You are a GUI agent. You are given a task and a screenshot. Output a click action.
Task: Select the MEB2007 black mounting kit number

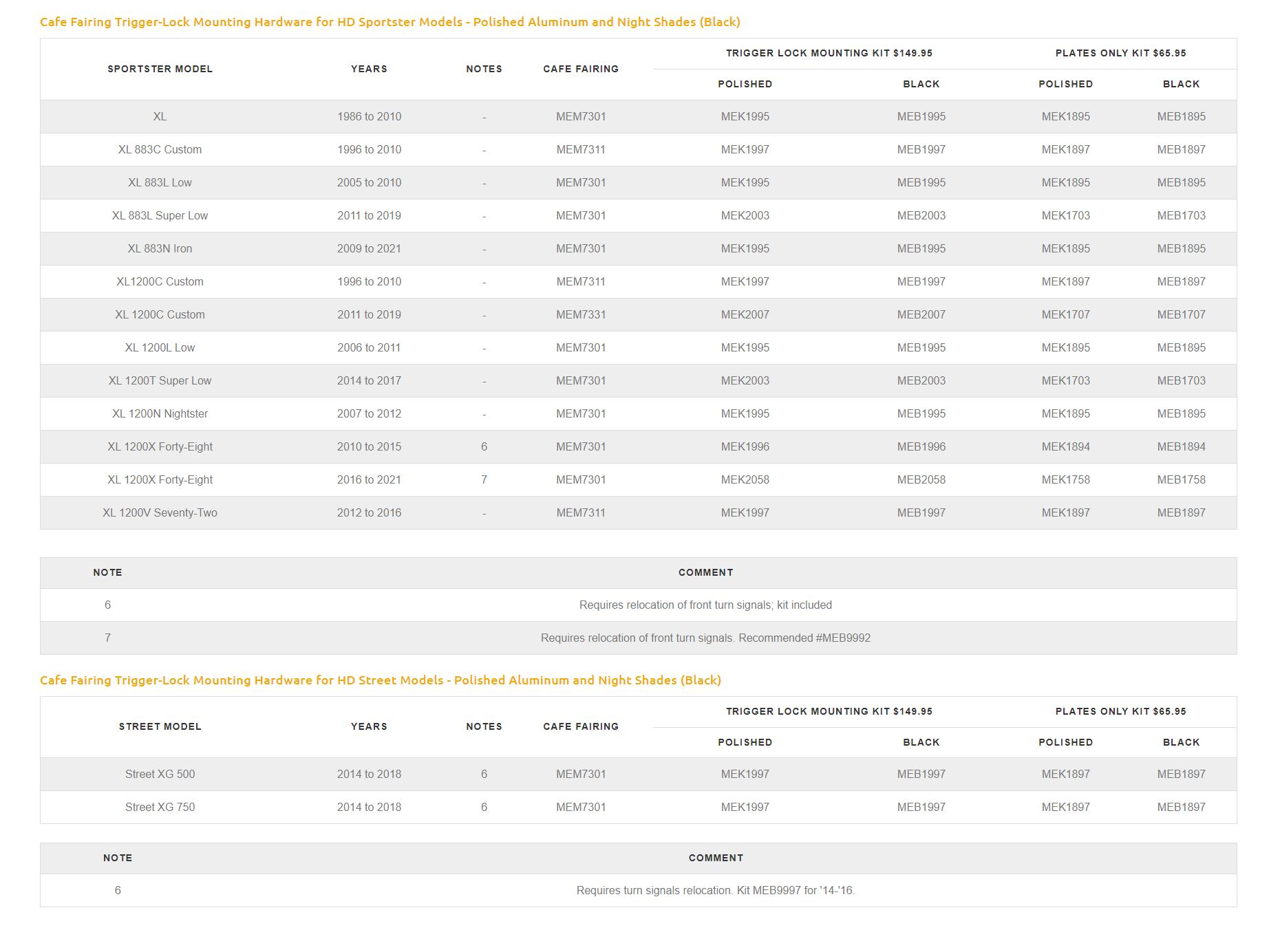click(921, 314)
